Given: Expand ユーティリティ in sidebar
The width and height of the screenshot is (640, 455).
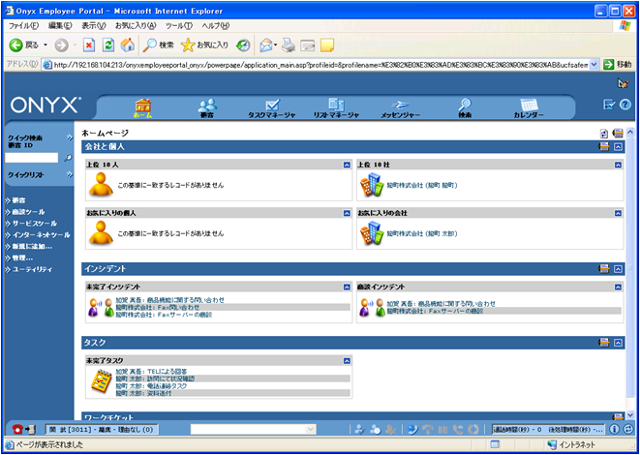Looking at the screenshot, I should coord(29,270).
